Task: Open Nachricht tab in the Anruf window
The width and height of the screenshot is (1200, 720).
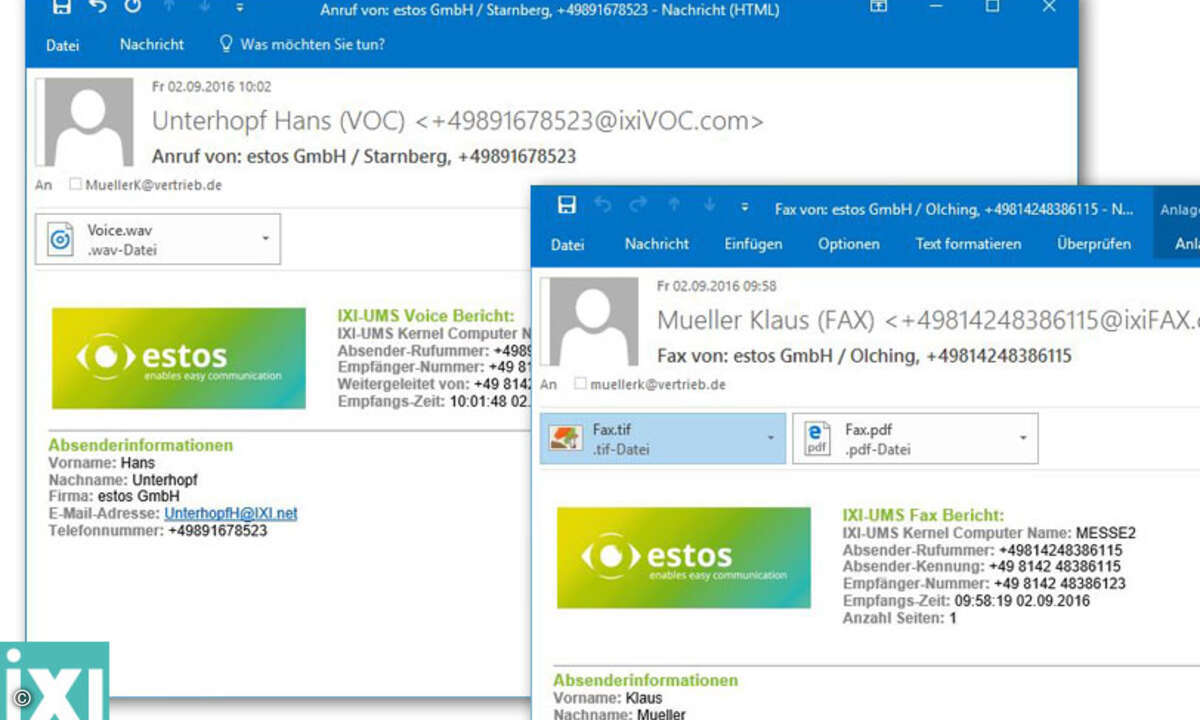Action: (152, 45)
